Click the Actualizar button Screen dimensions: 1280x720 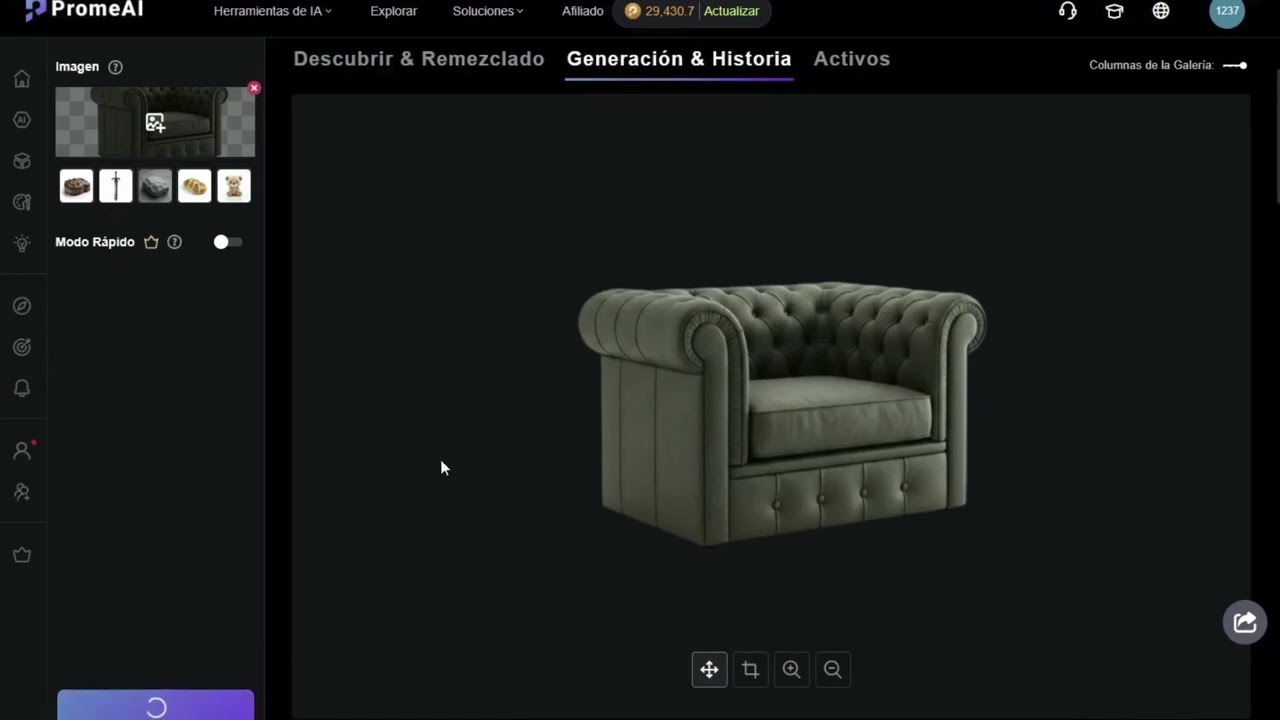click(732, 11)
